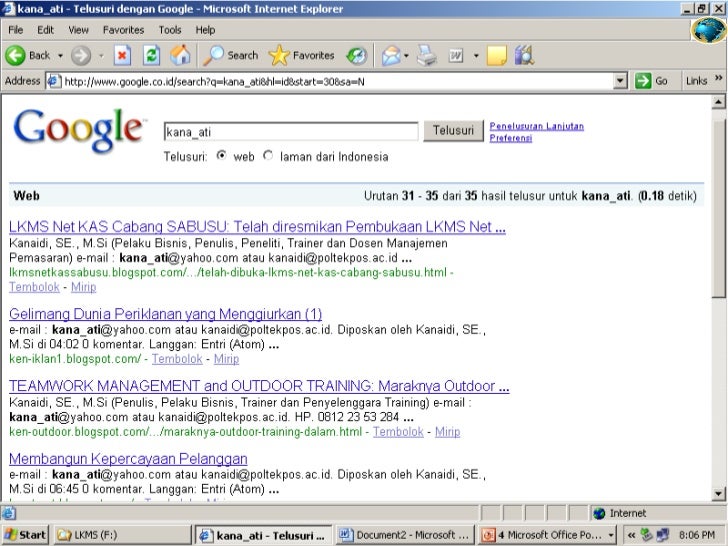Open the Favorites menu
Image resolution: width=728 pixels, height=546 pixels.
pyautogui.click(x=124, y=30)
